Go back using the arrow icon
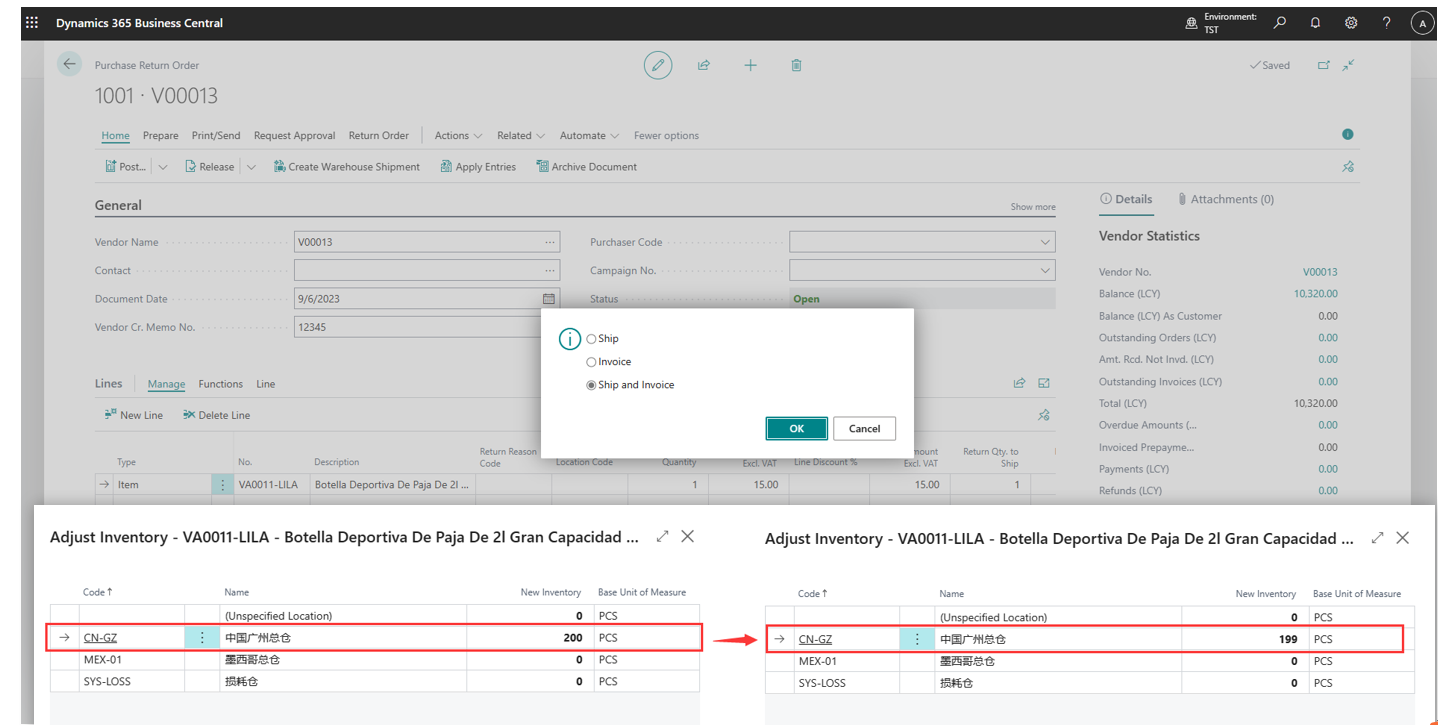 pos(69,65)
